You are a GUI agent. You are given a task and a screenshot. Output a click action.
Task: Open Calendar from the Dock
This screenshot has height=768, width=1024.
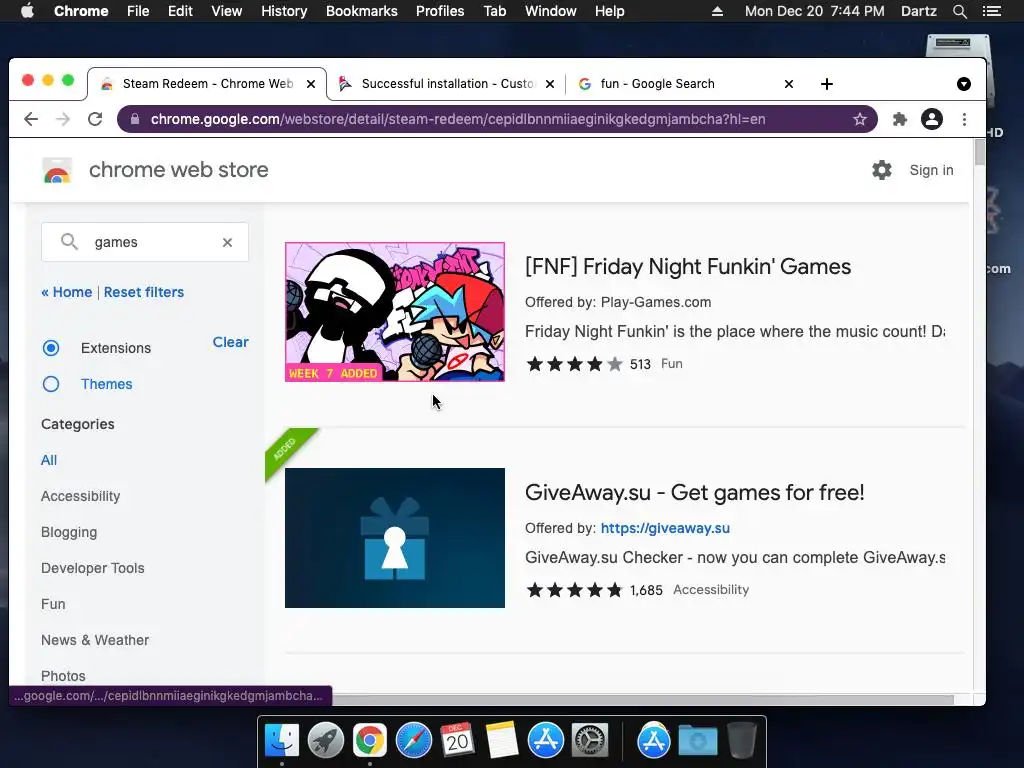[457, 740]
